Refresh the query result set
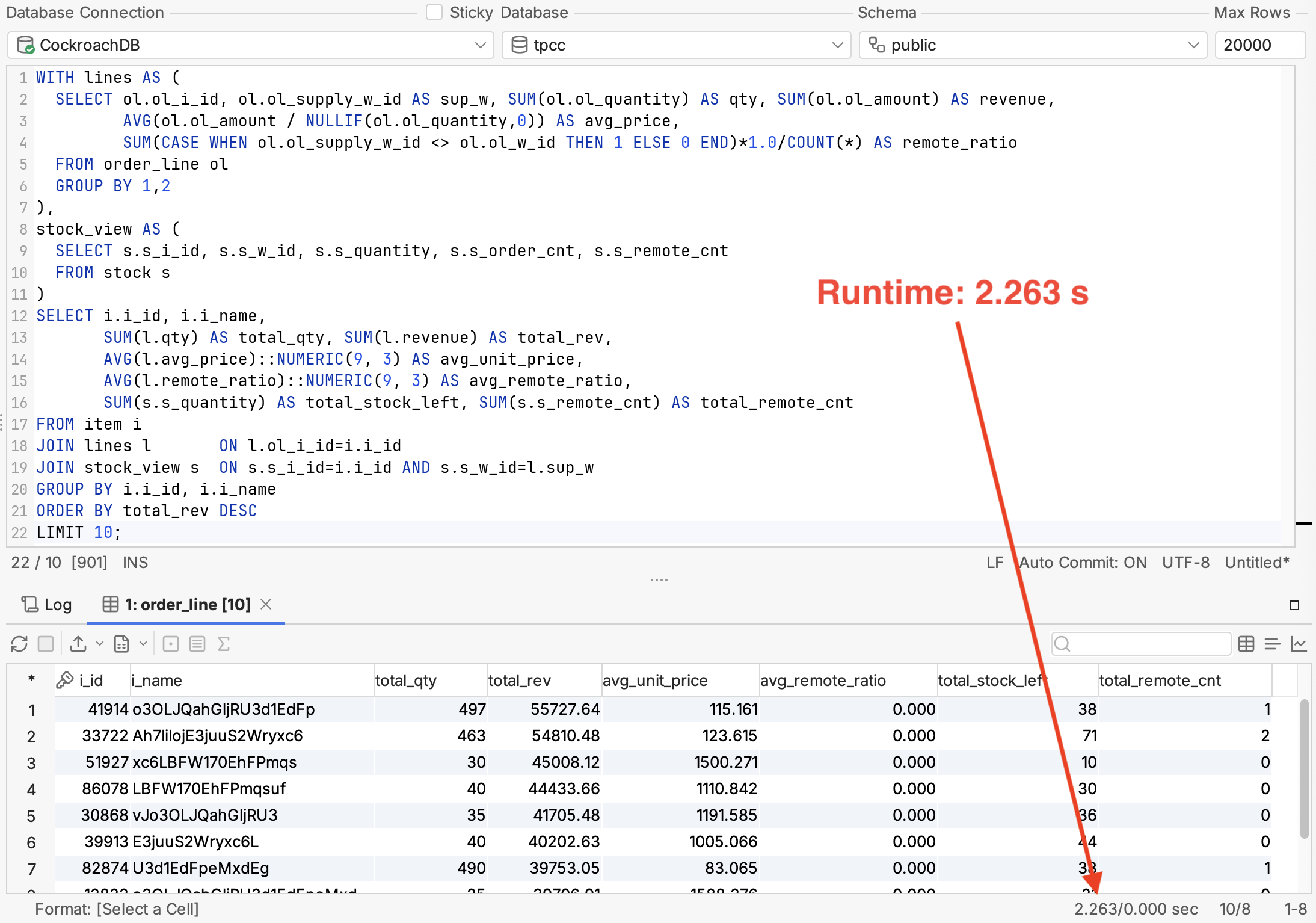The height and width of the screenshot is (923, 1316). pos(19,643)
